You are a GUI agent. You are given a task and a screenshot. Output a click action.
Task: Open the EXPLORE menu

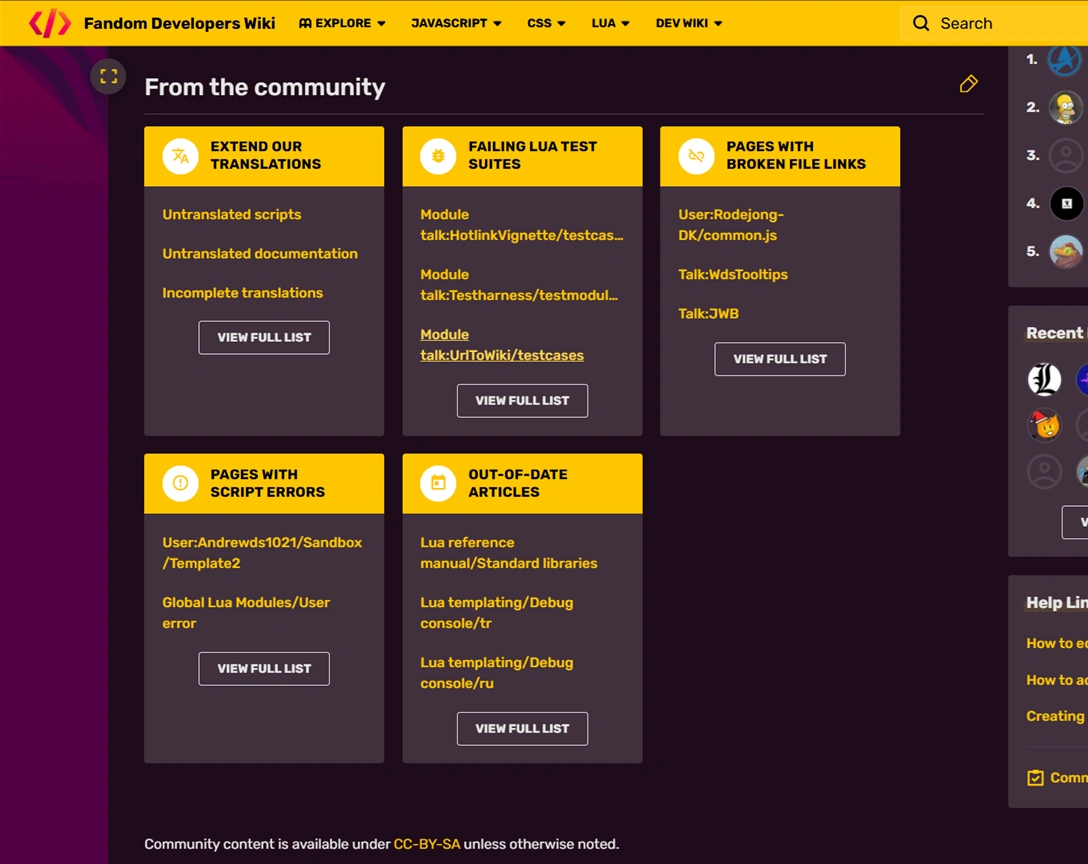[342, 22]
